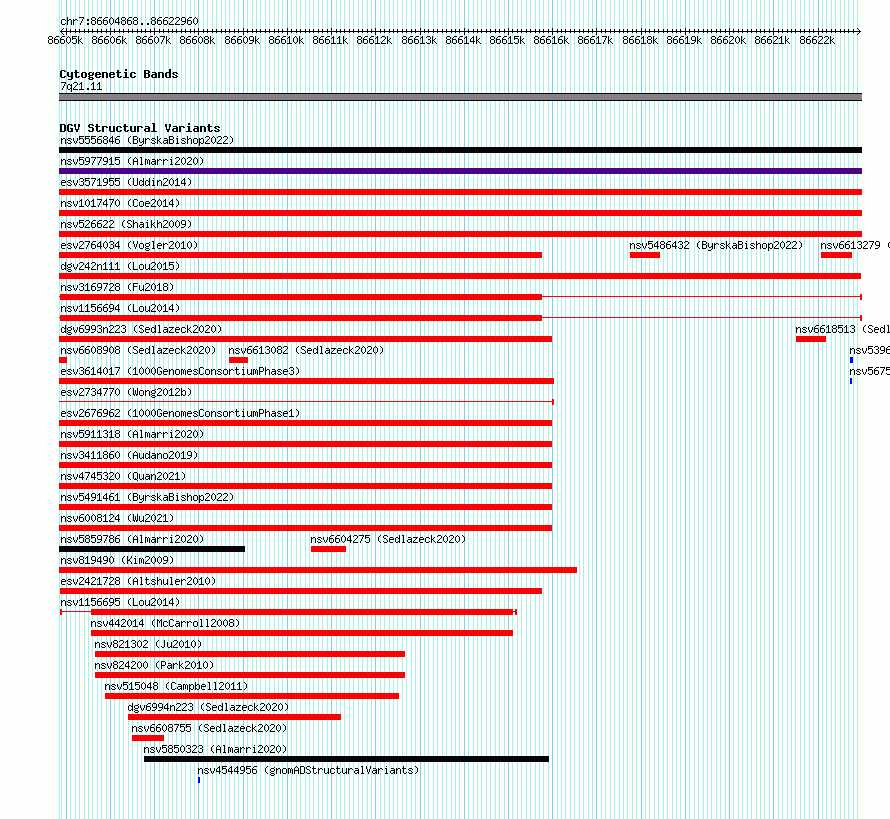Click esv2734770 (Wong2012b) label

click(x=126, y=392)
